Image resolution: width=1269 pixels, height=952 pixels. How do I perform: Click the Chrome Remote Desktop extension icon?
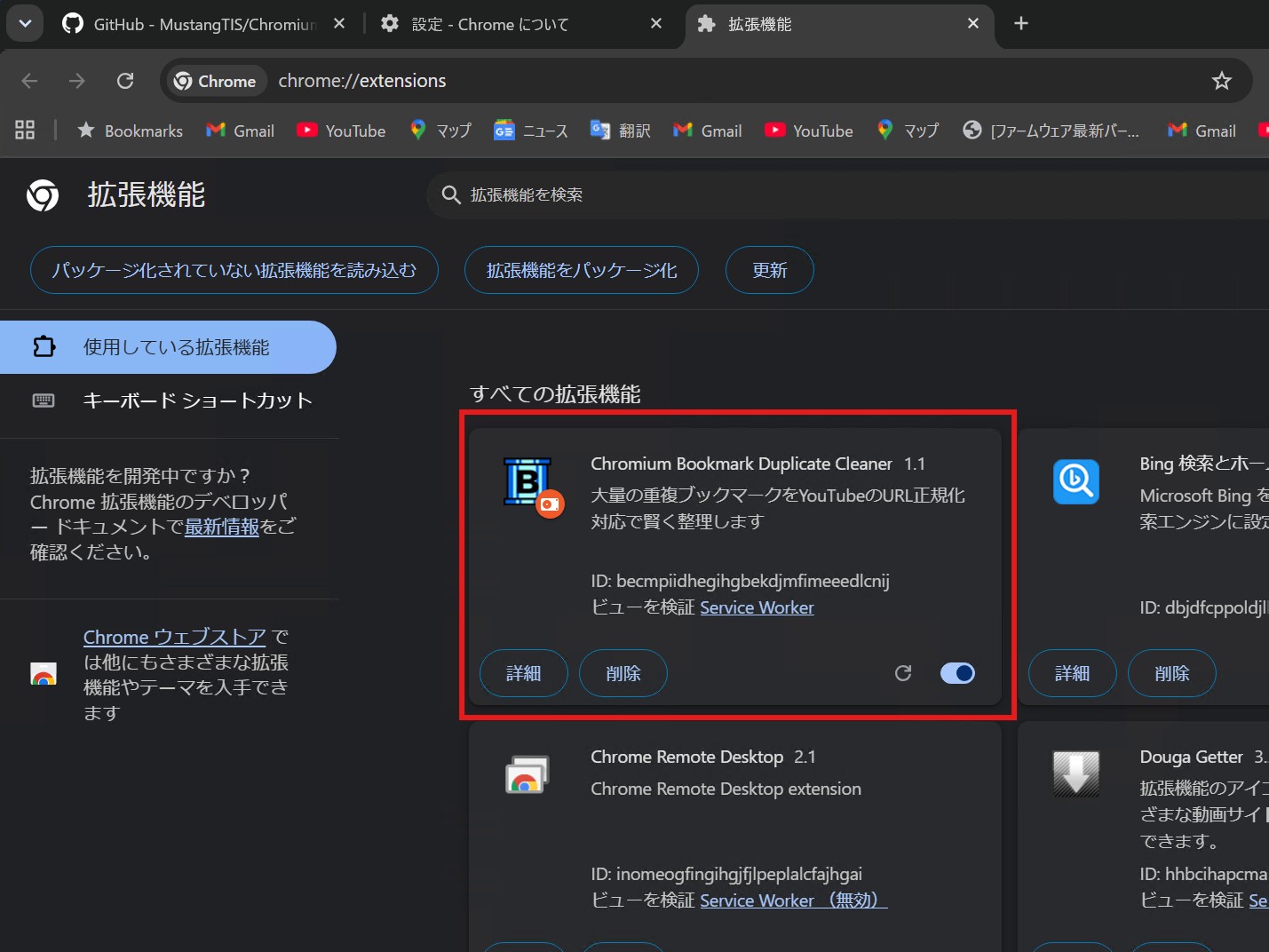point(527,774)
